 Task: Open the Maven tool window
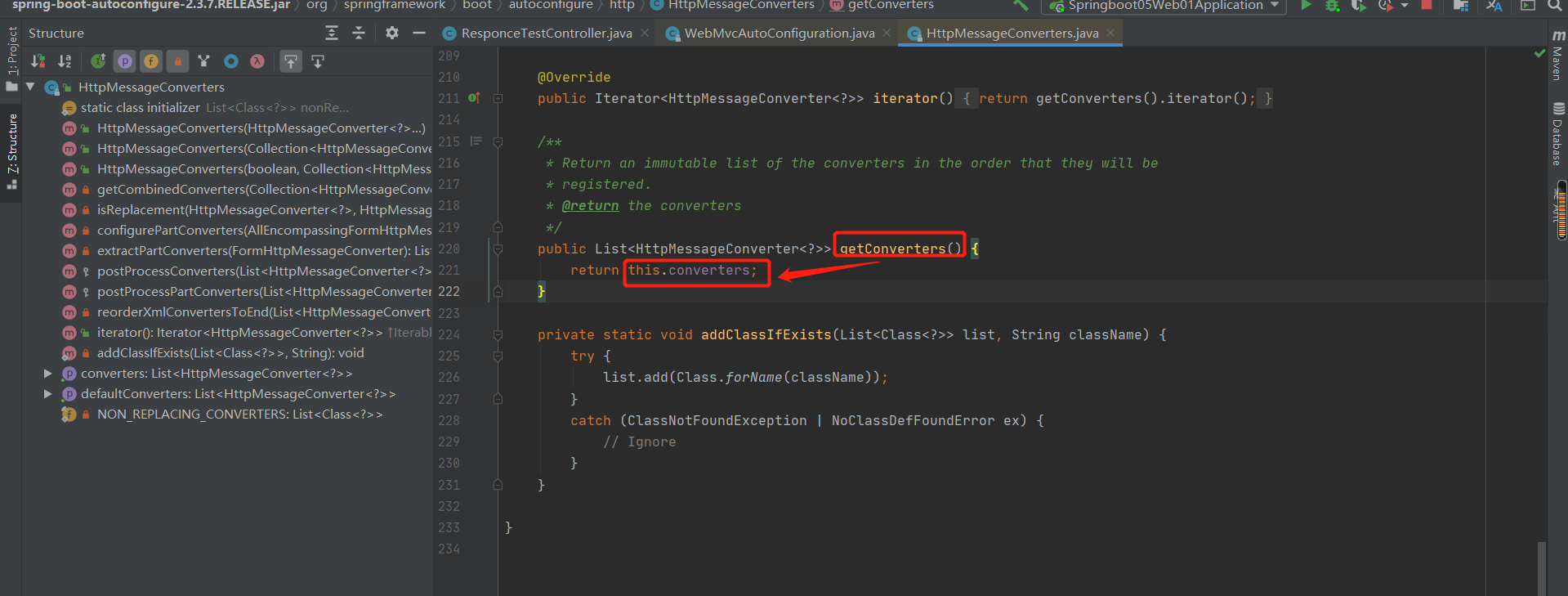pos(1557,56)
